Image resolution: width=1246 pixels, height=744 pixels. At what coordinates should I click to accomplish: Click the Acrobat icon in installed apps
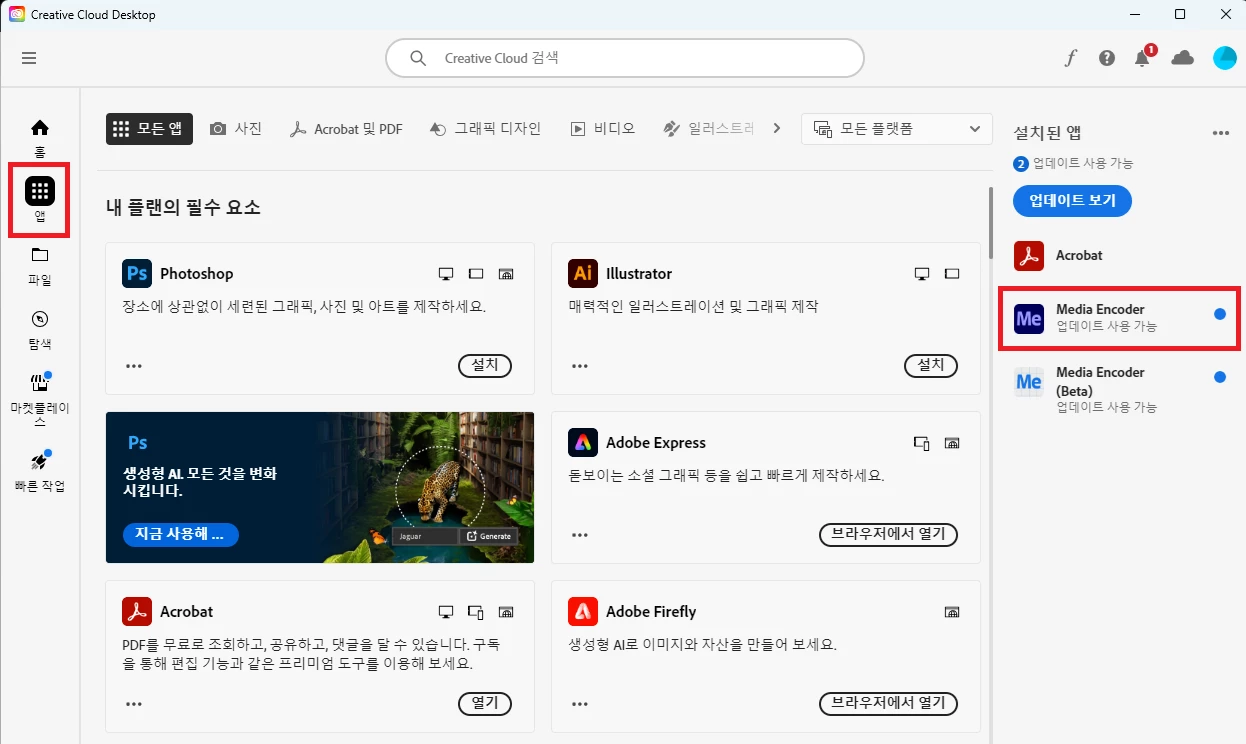click(x=1029, y=256)
